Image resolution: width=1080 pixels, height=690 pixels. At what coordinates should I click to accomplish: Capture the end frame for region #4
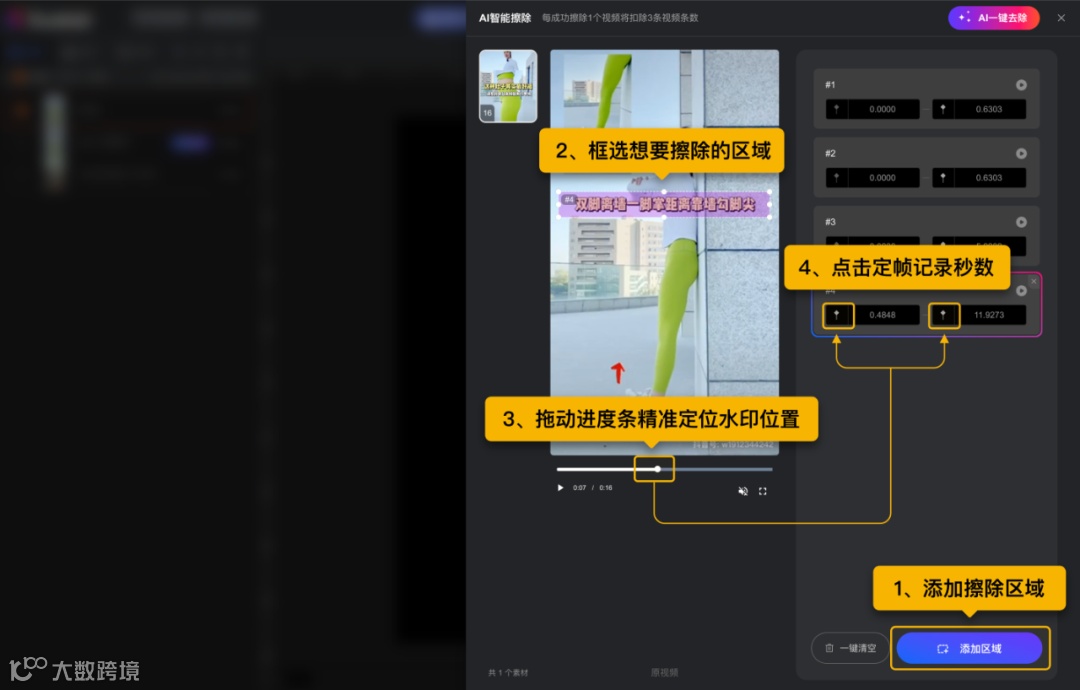[x=944, y=315]
